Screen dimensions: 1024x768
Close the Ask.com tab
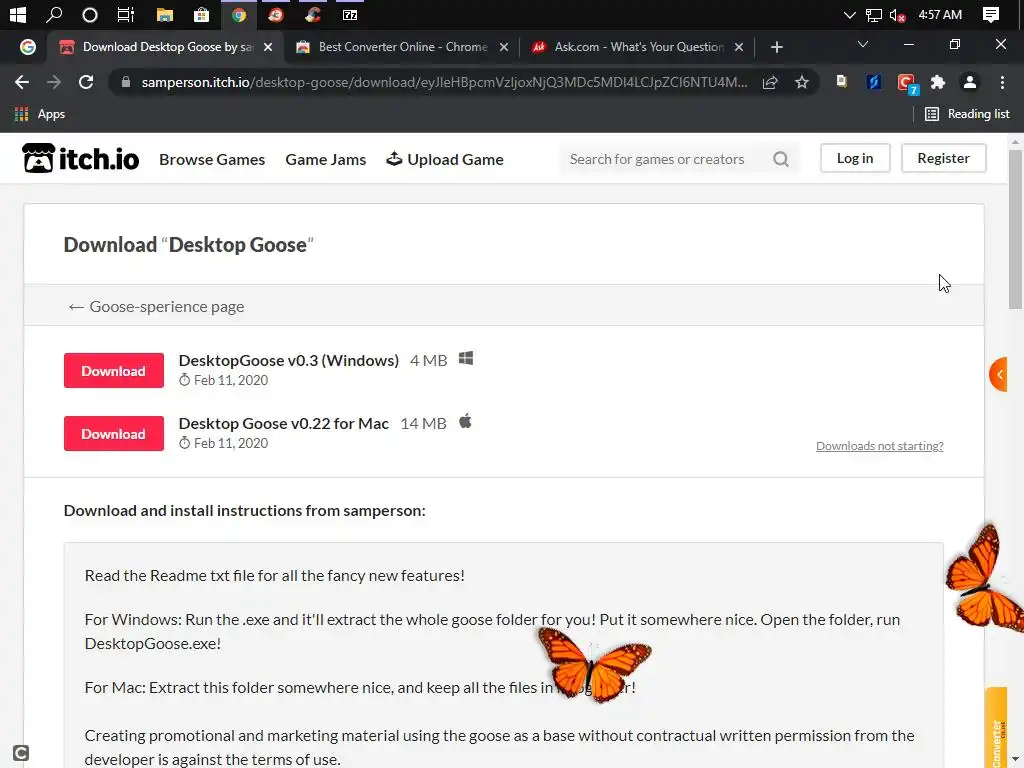click(739, 47)
